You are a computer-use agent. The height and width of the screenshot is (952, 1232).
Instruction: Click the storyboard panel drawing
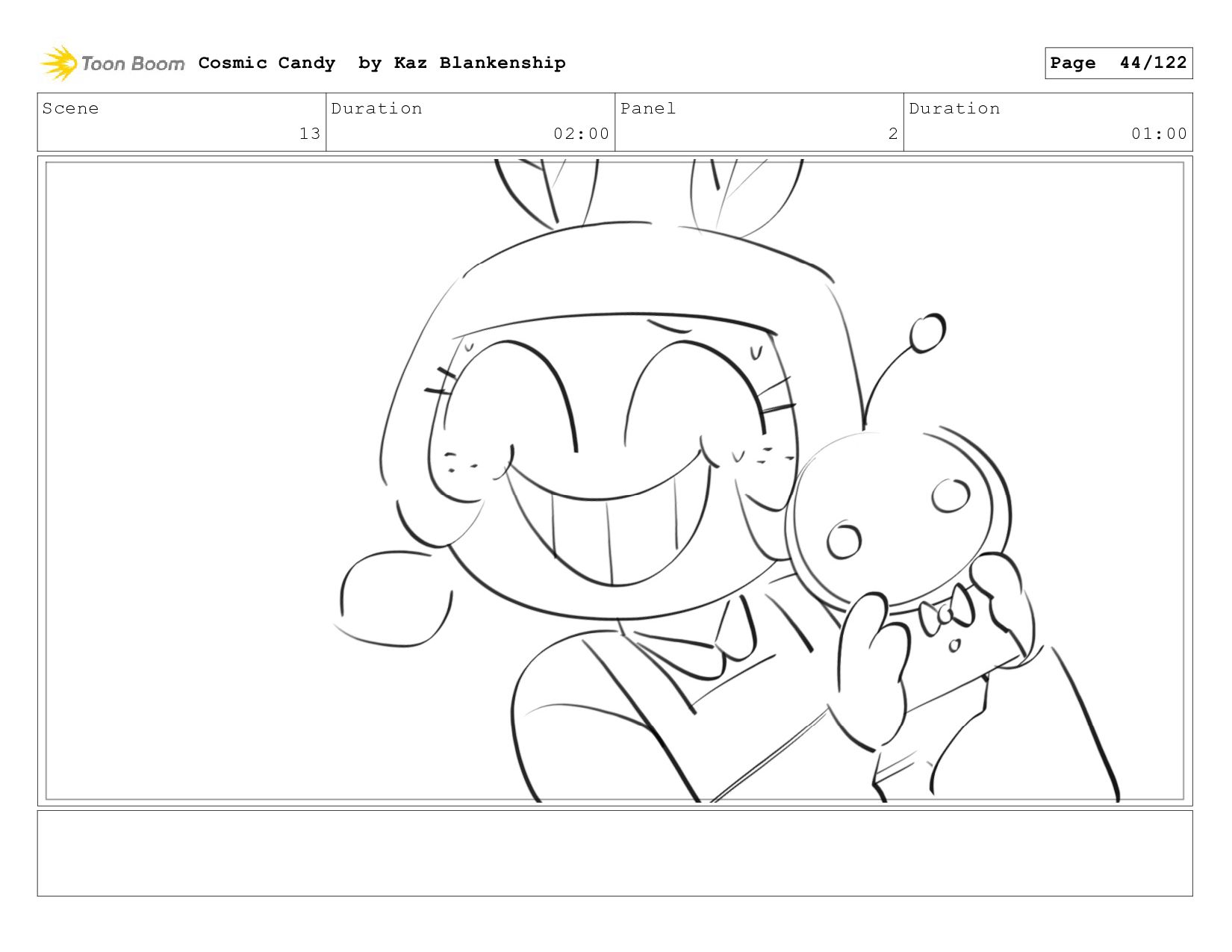[615, 481]
